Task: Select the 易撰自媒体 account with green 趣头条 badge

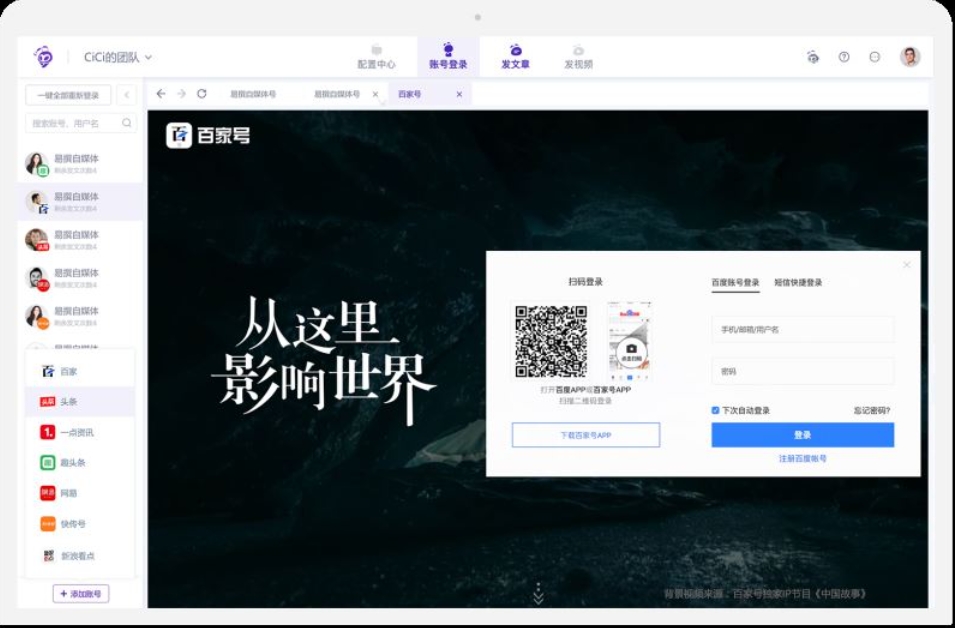Action: [80, 164]
